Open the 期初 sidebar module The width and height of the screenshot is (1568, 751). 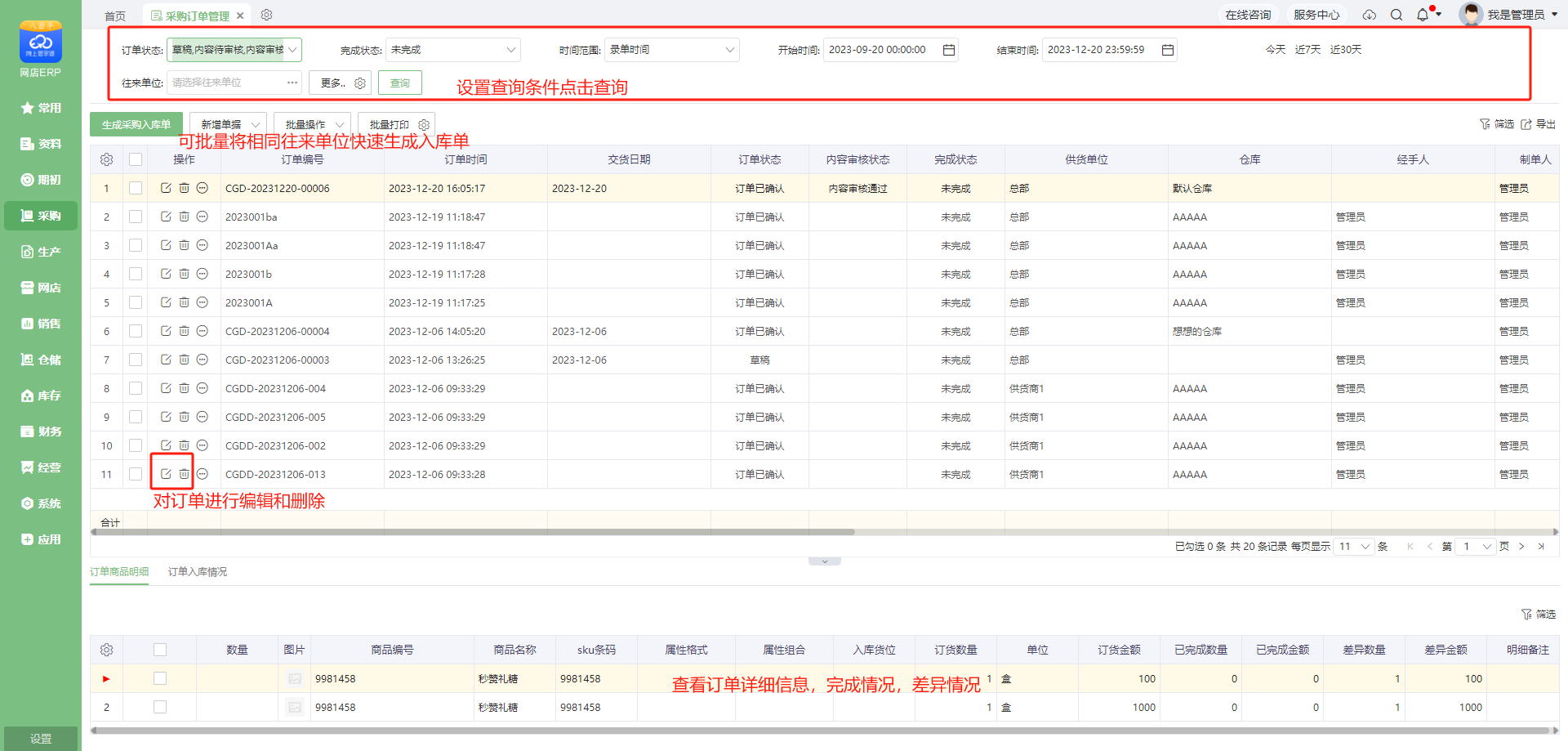pyautogui.click(x=41, y=180)
